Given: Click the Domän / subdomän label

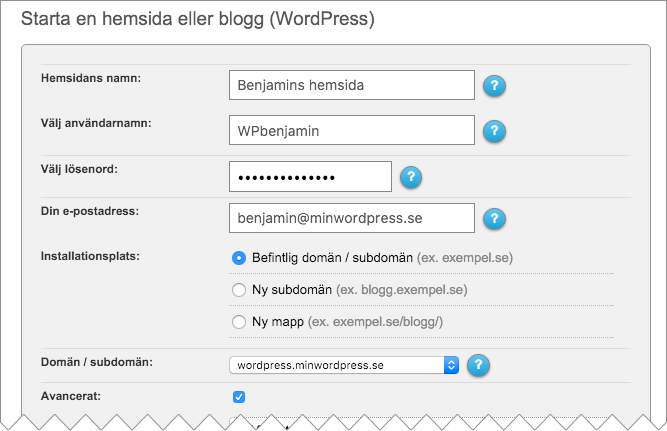Looking at the screenshot, I should pos(97,362).
